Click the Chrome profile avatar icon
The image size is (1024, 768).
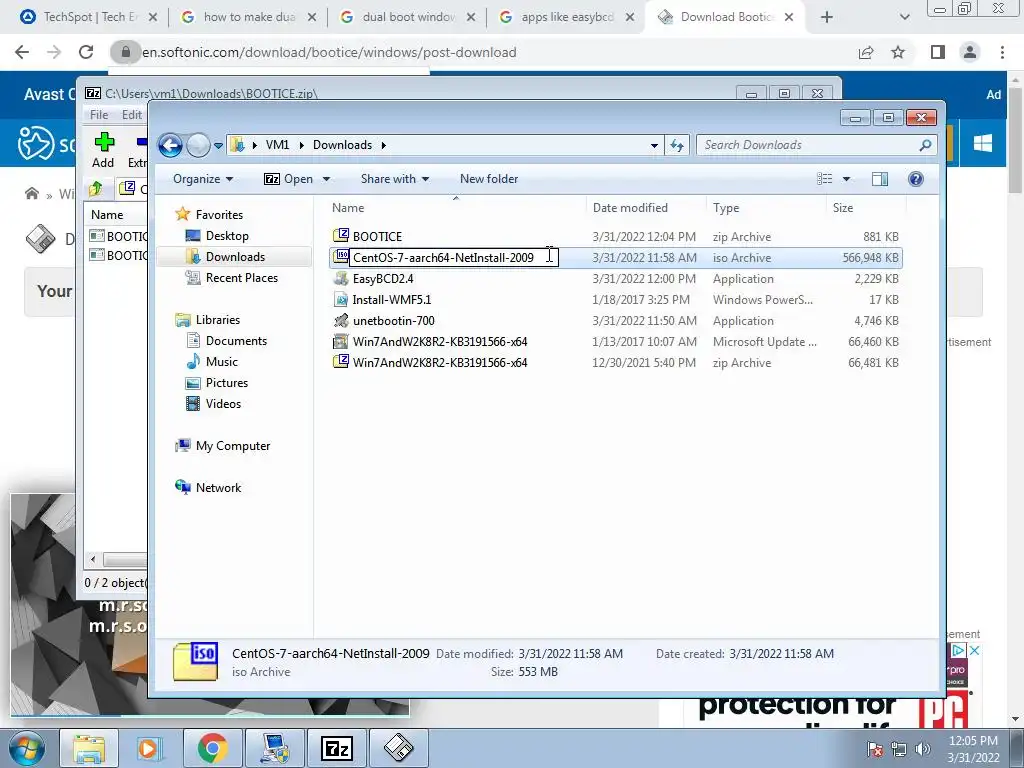pyautogui.click(x=970, y=52)
